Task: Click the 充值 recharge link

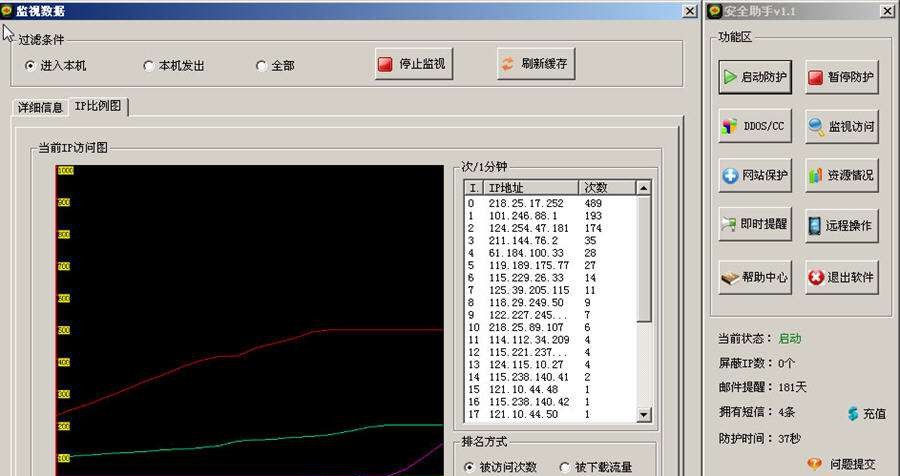Action: pyautogui.click(x=867, y=413)
